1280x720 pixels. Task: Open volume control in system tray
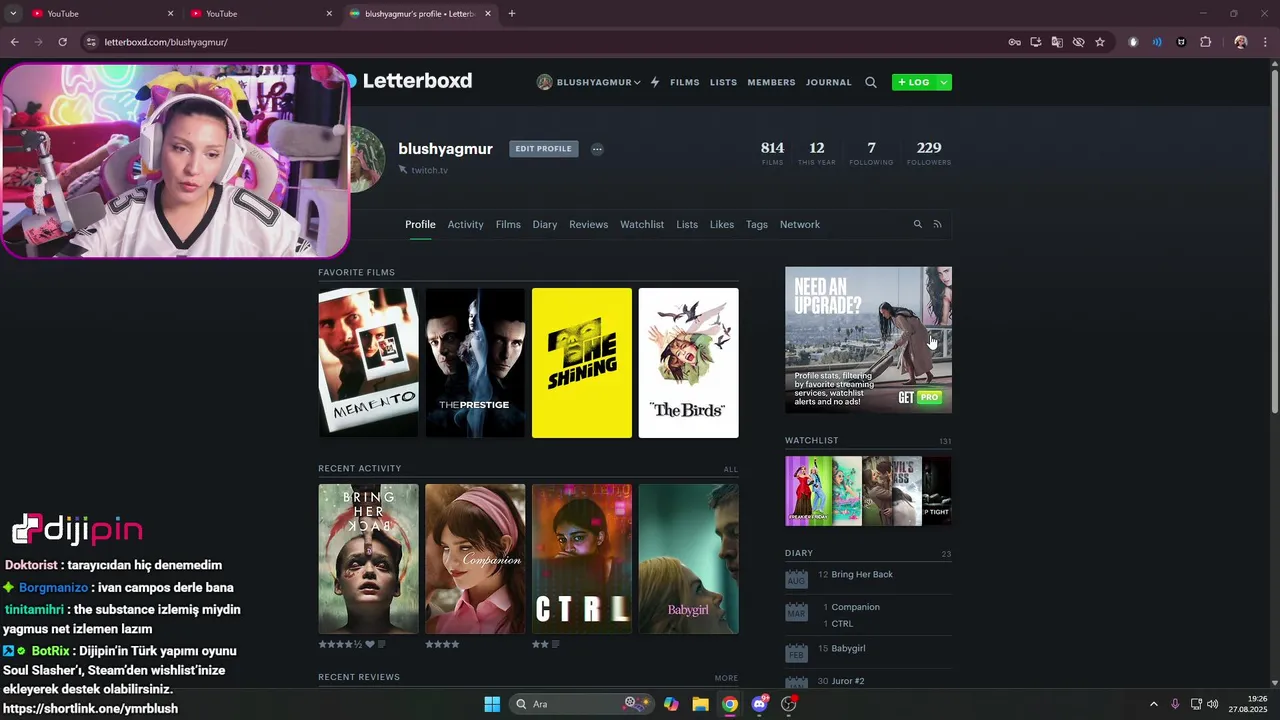[1213, 704]
